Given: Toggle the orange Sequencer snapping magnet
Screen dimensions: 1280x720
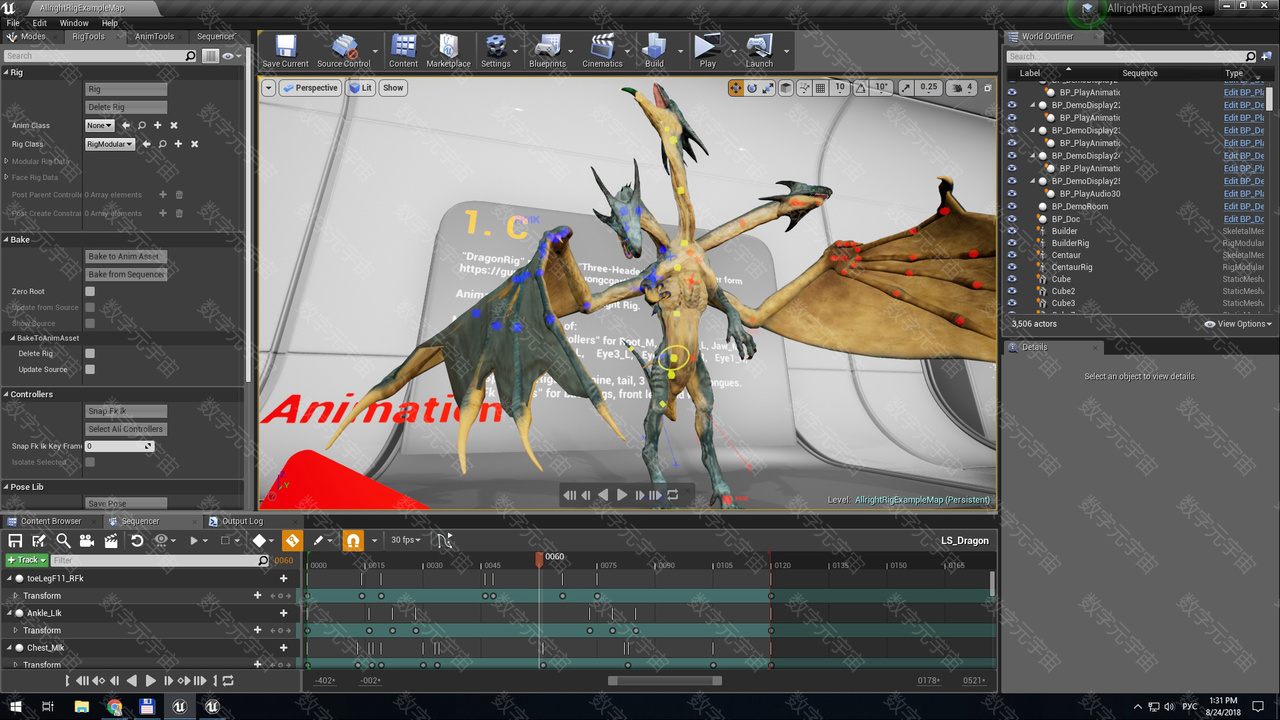Looking at the screenshot, I should click(x=353, y=540).
